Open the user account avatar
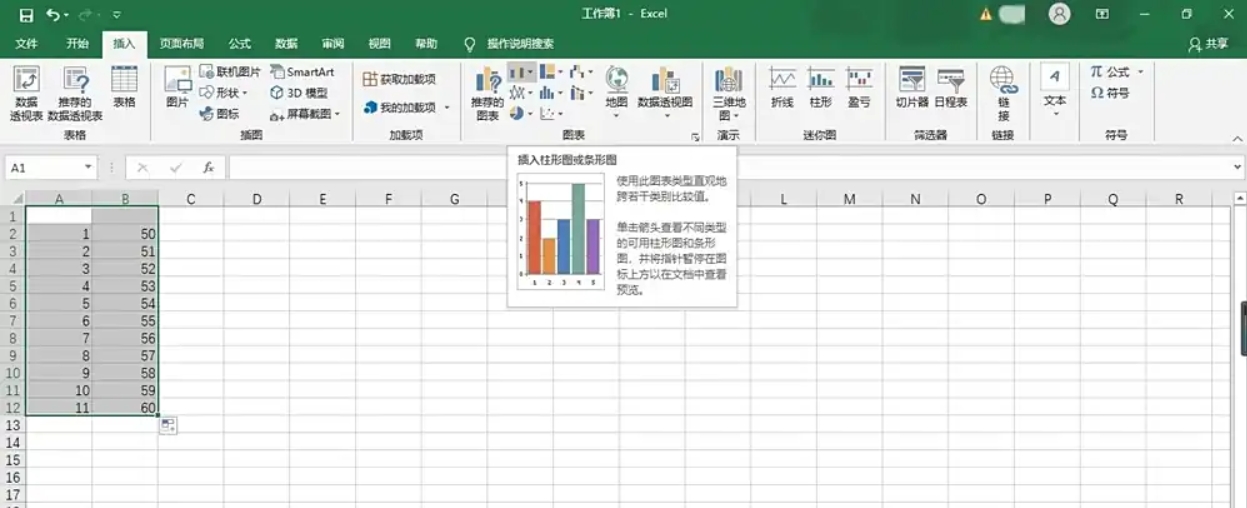 tap(1059, 14)
